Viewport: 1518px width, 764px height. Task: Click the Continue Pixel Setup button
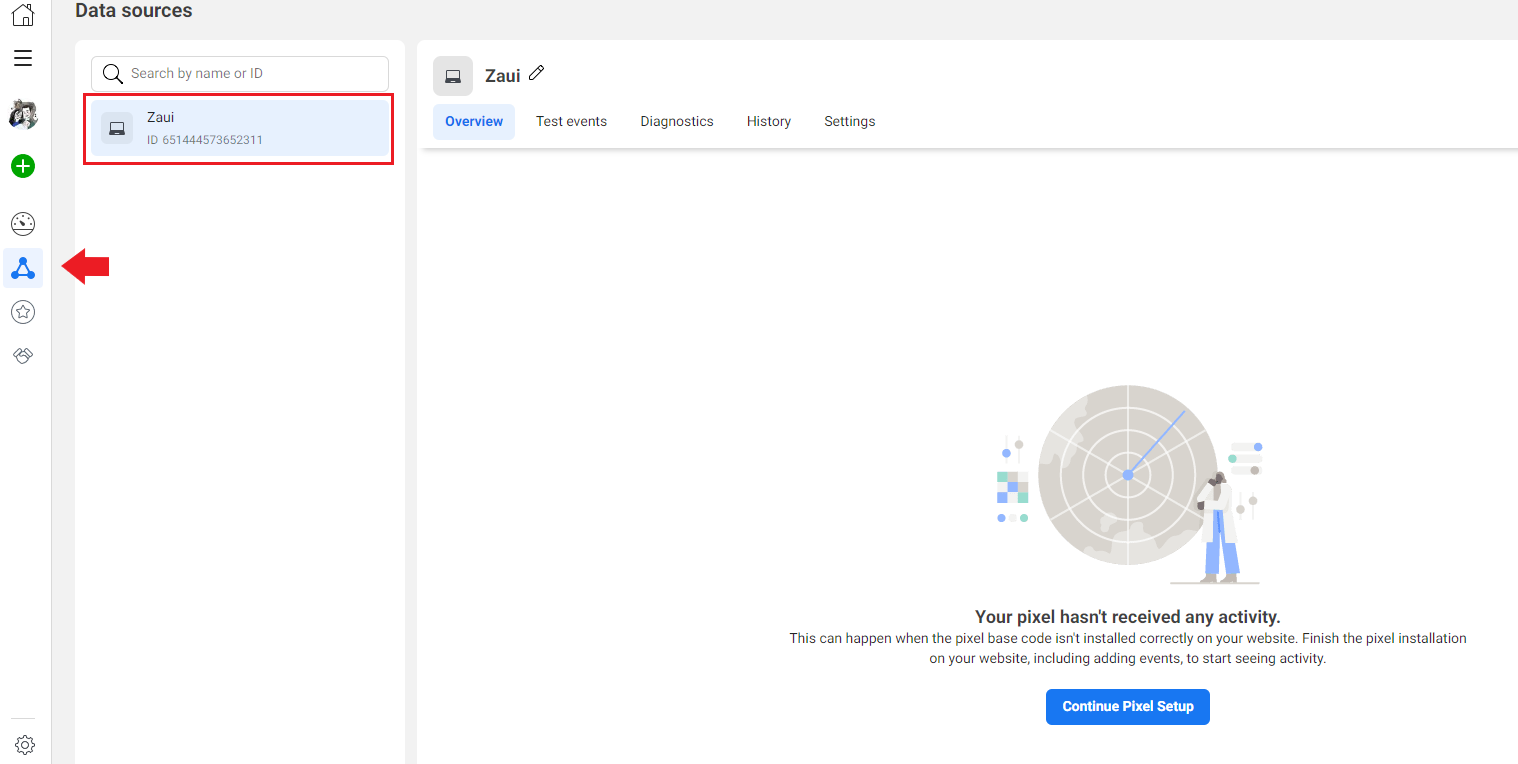coord(1127,706)
